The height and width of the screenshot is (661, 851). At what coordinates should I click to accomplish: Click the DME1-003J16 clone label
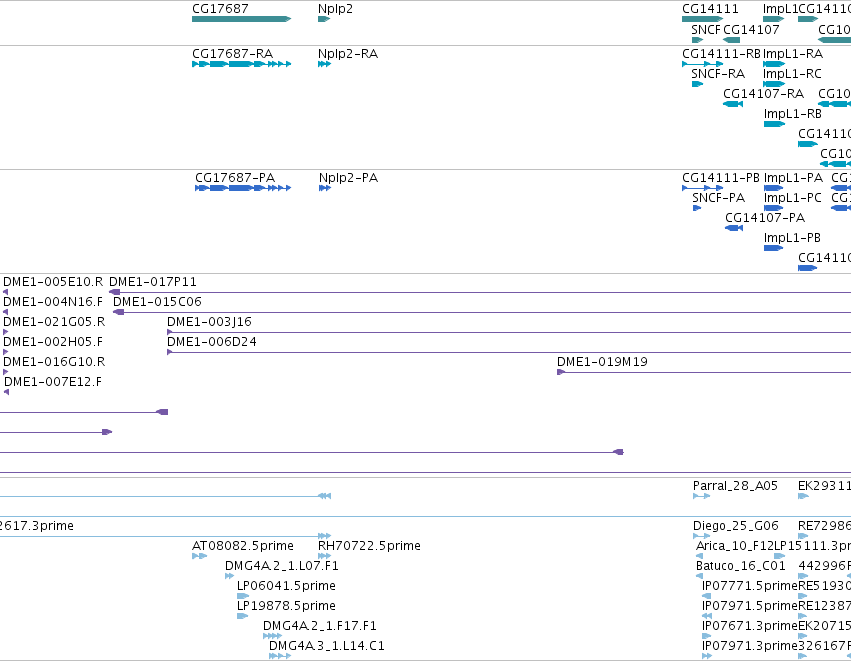coord(209,322)
